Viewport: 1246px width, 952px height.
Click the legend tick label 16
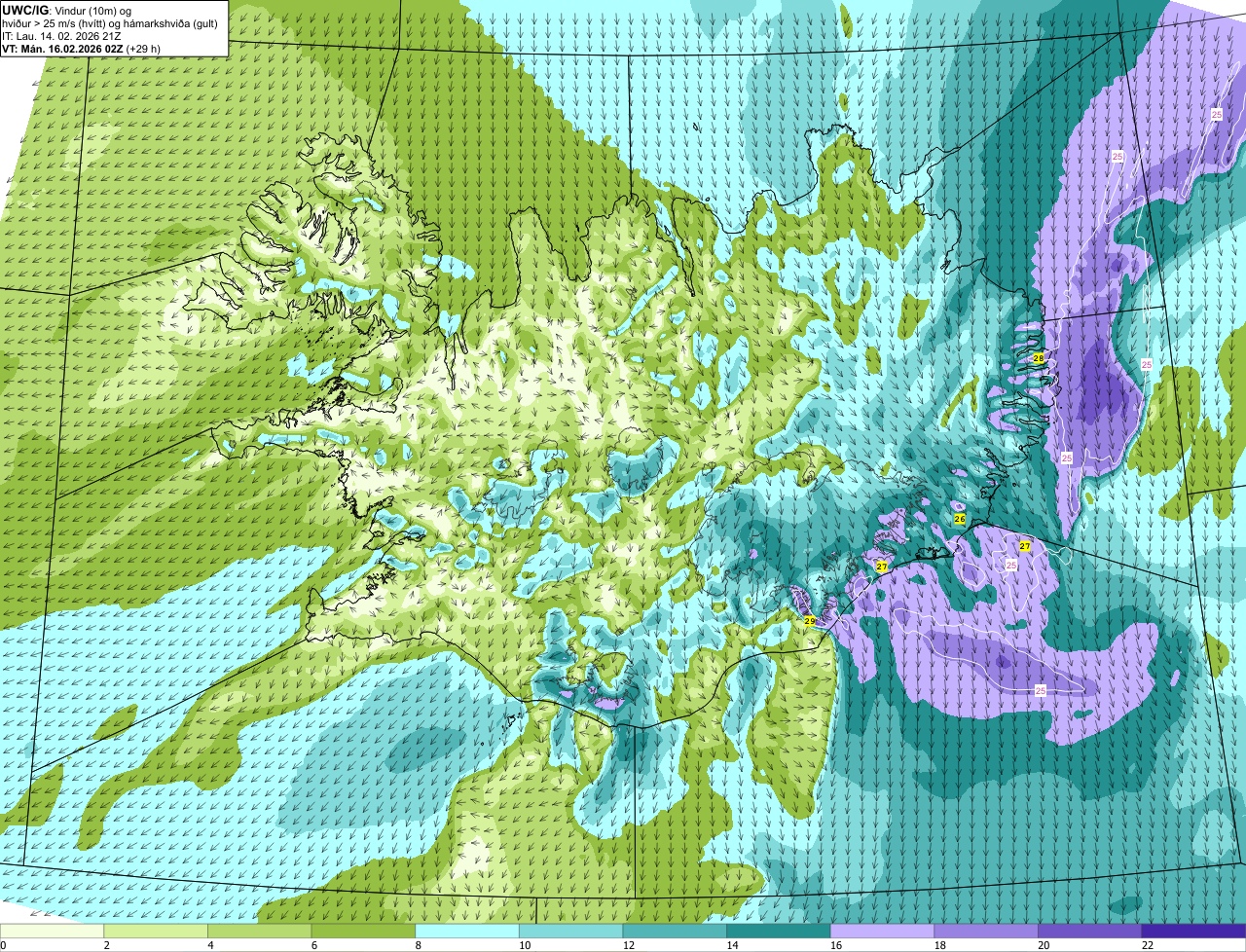[835, 945]
